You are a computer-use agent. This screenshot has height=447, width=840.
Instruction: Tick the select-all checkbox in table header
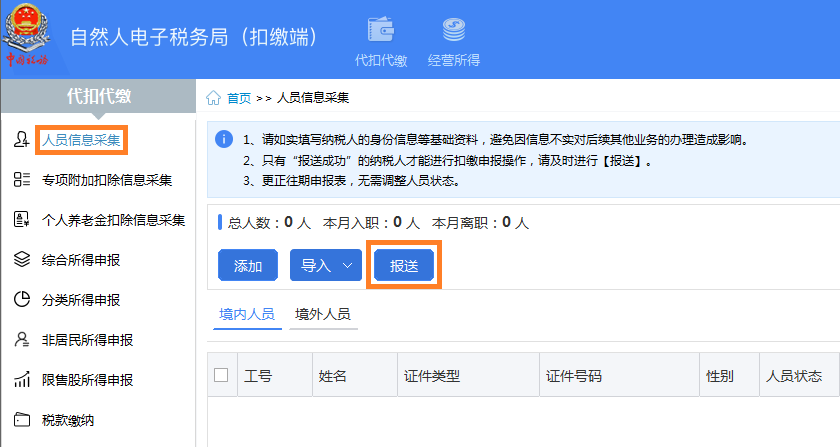(221, 375)
